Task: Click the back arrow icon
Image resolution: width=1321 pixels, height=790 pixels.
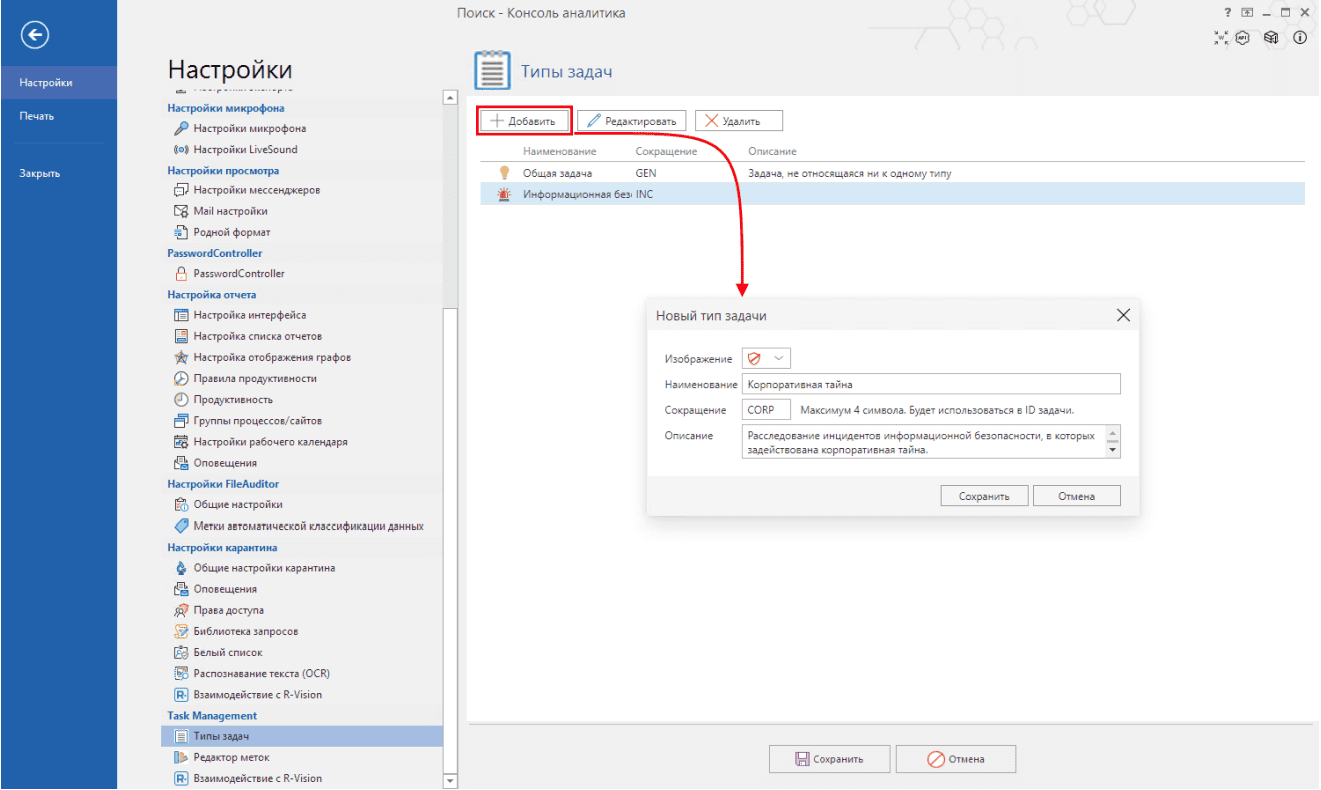Action: (36, 35)
